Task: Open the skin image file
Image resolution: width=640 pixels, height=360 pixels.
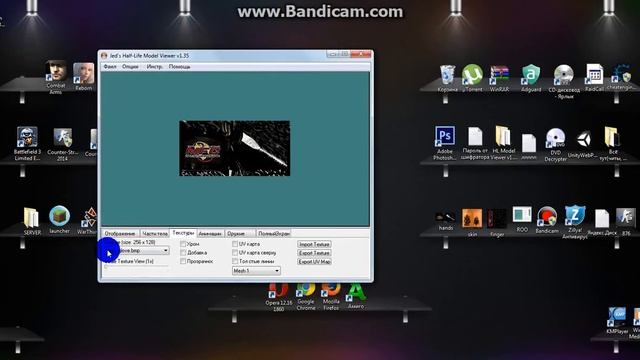Action: (472, 222)
